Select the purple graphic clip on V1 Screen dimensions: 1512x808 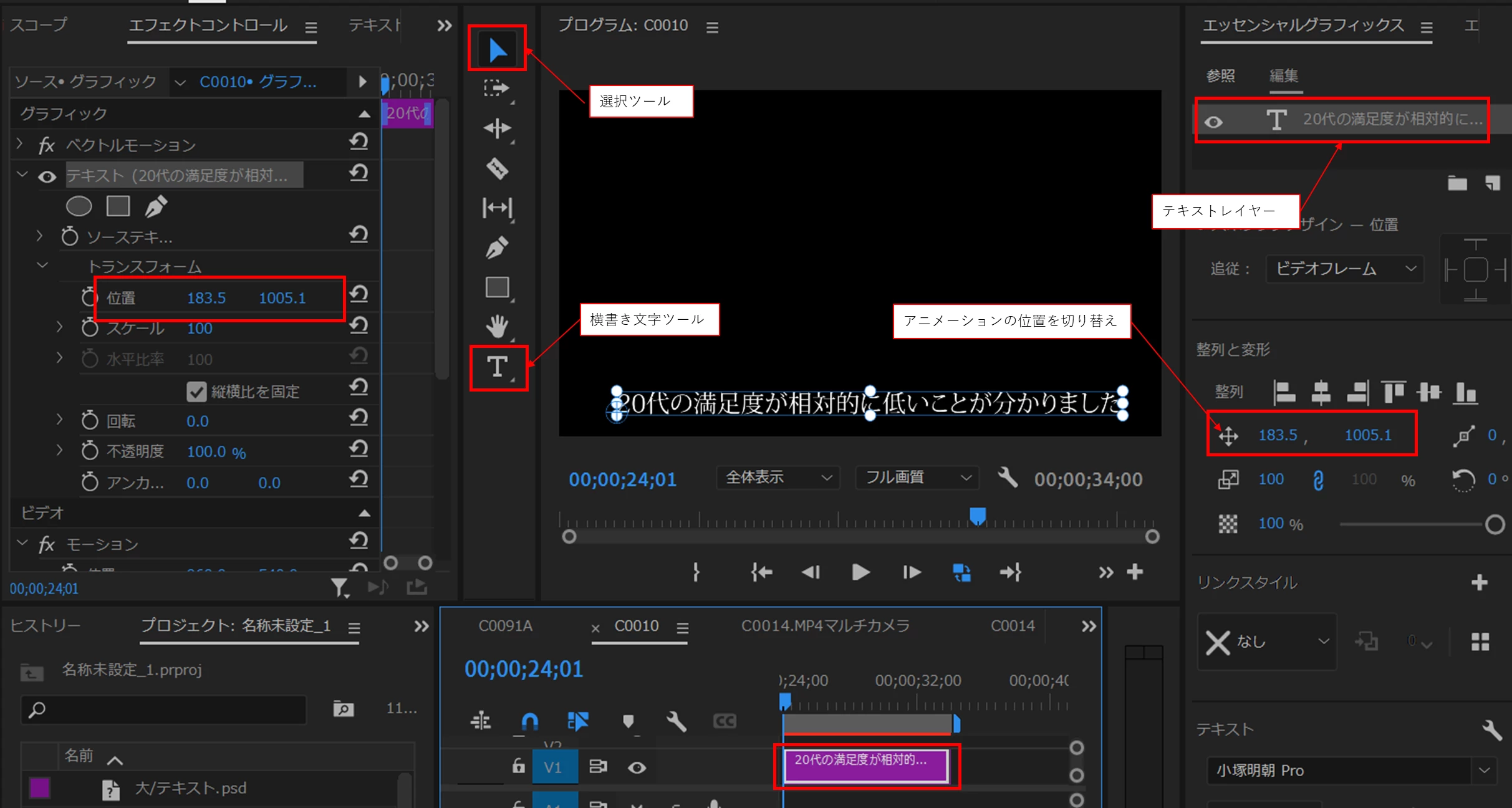(865, 766)
